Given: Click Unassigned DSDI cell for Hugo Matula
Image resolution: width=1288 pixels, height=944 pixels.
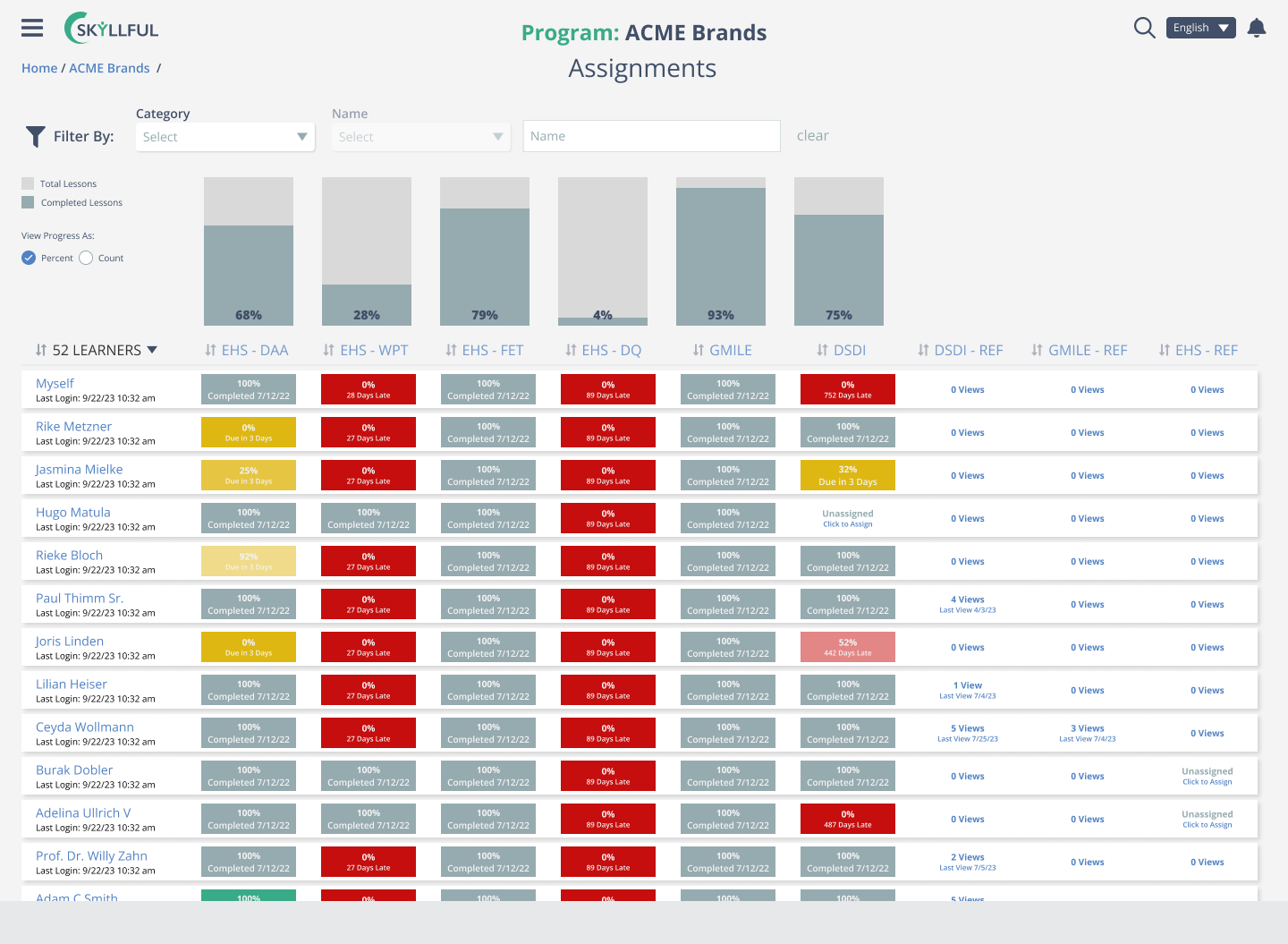Looking at the screenshot, I should click(x=848, y=518).
